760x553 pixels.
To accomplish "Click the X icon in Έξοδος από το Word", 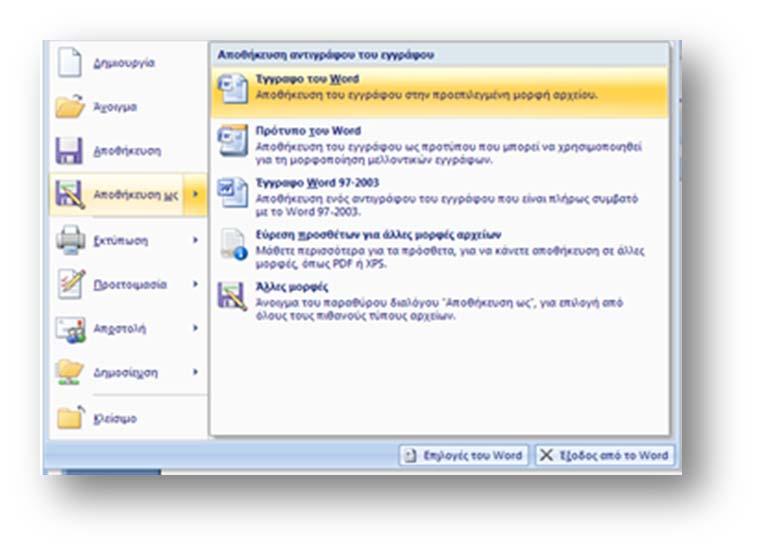I will [x=546, y=455].
